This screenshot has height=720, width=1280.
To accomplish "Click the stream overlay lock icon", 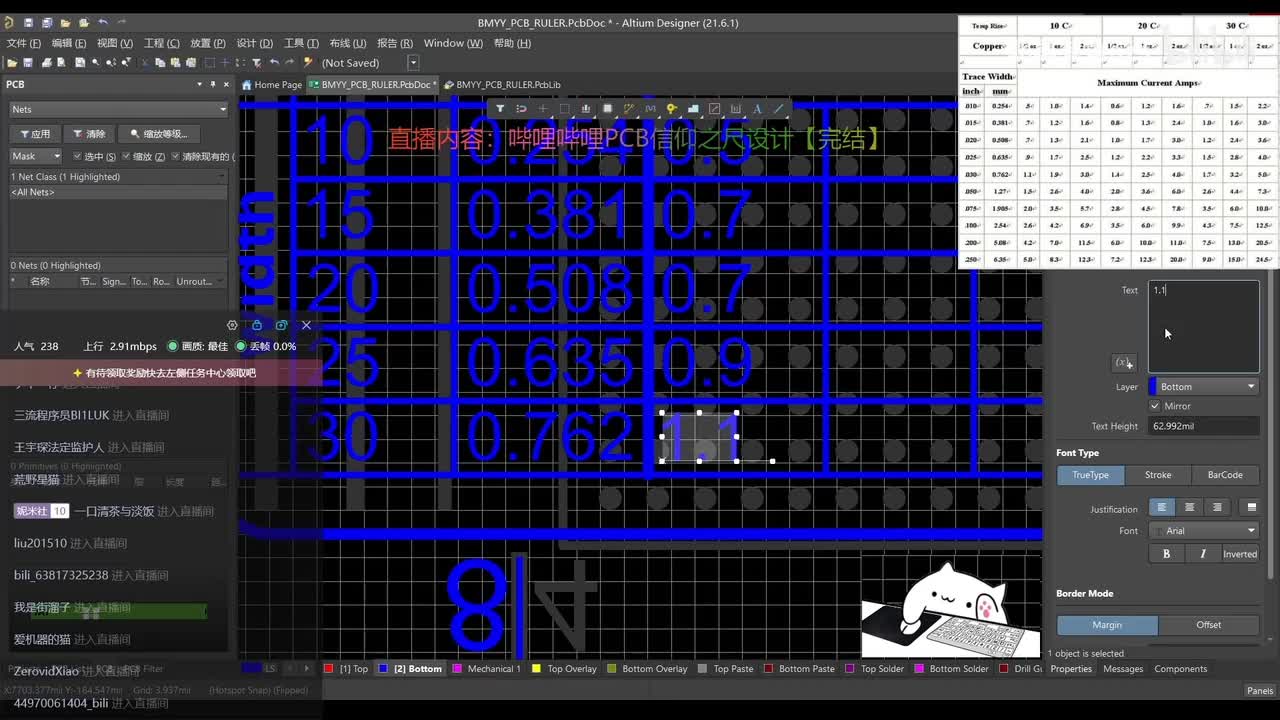I will (257, 325).
